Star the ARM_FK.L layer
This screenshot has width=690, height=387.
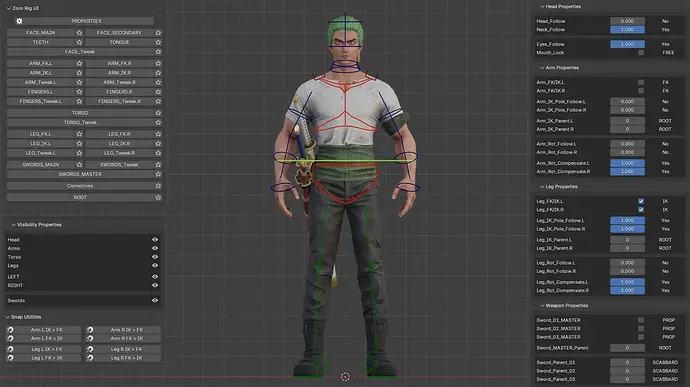pyautogui.click(x=79, y=63)
